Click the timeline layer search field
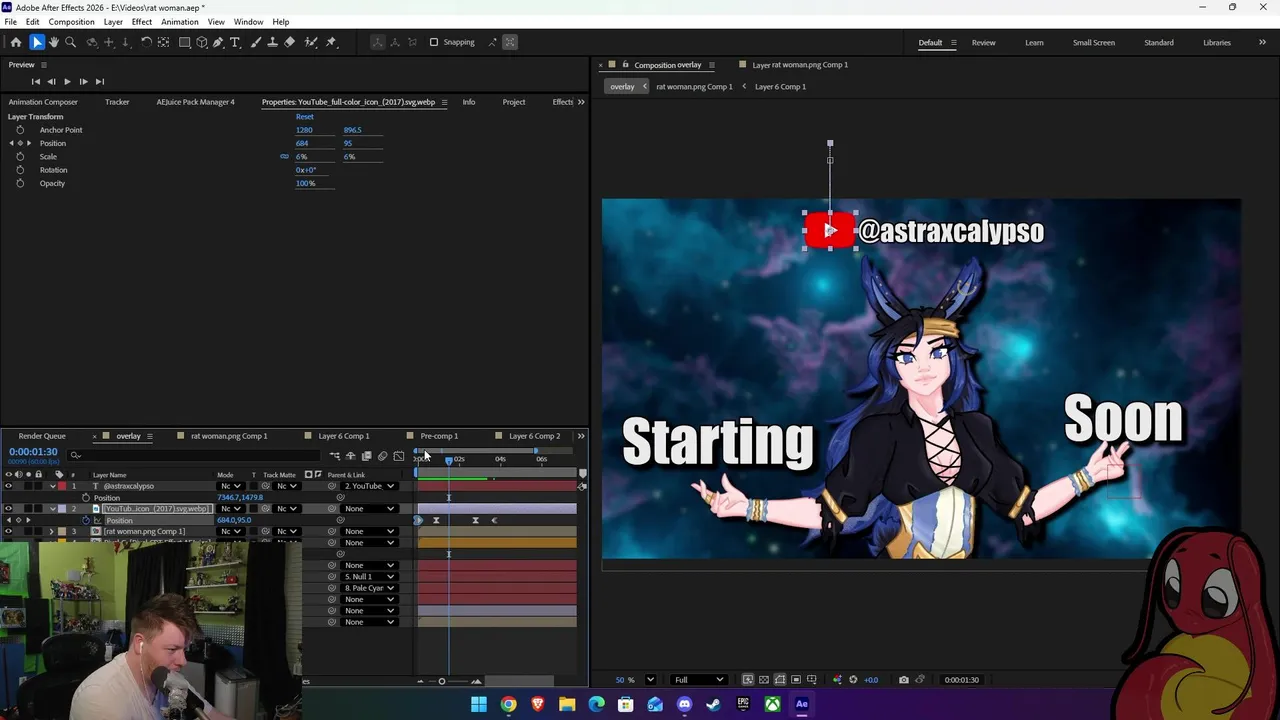The width and height of the screenshot is (1280, 720). (x=193, y=455)
